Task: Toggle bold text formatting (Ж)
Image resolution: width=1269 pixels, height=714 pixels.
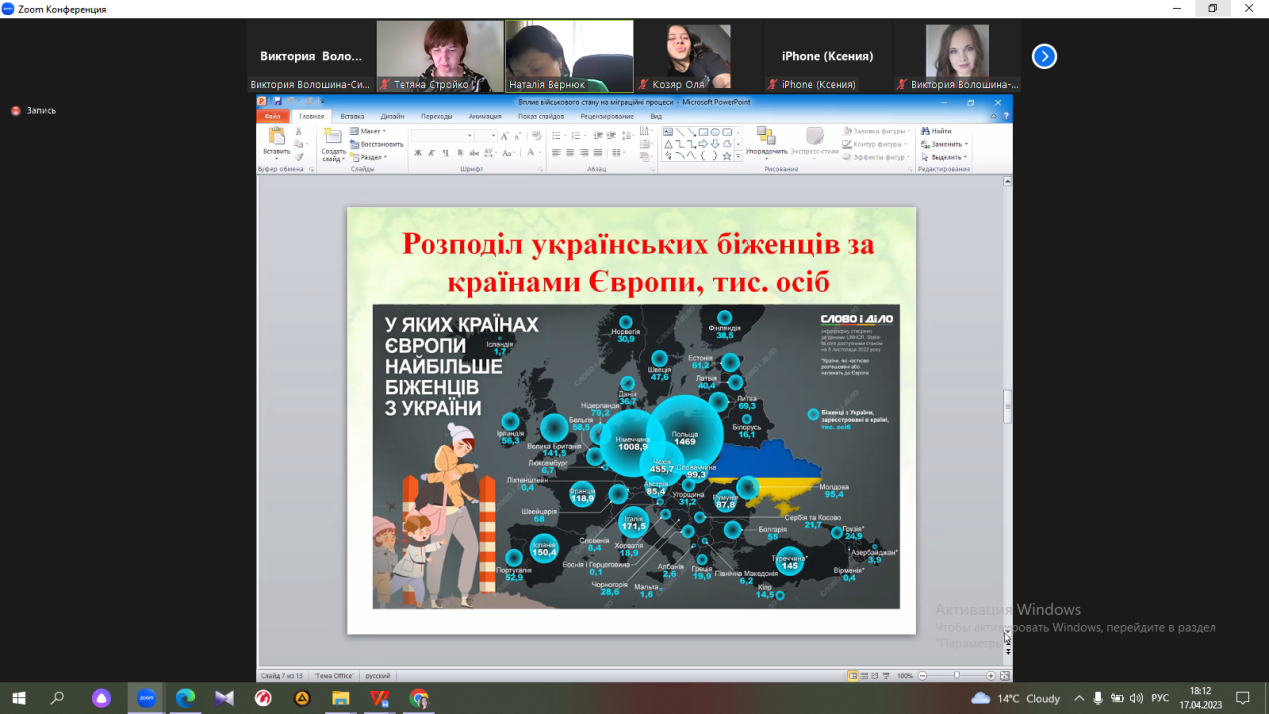Action: pos(418,153)
